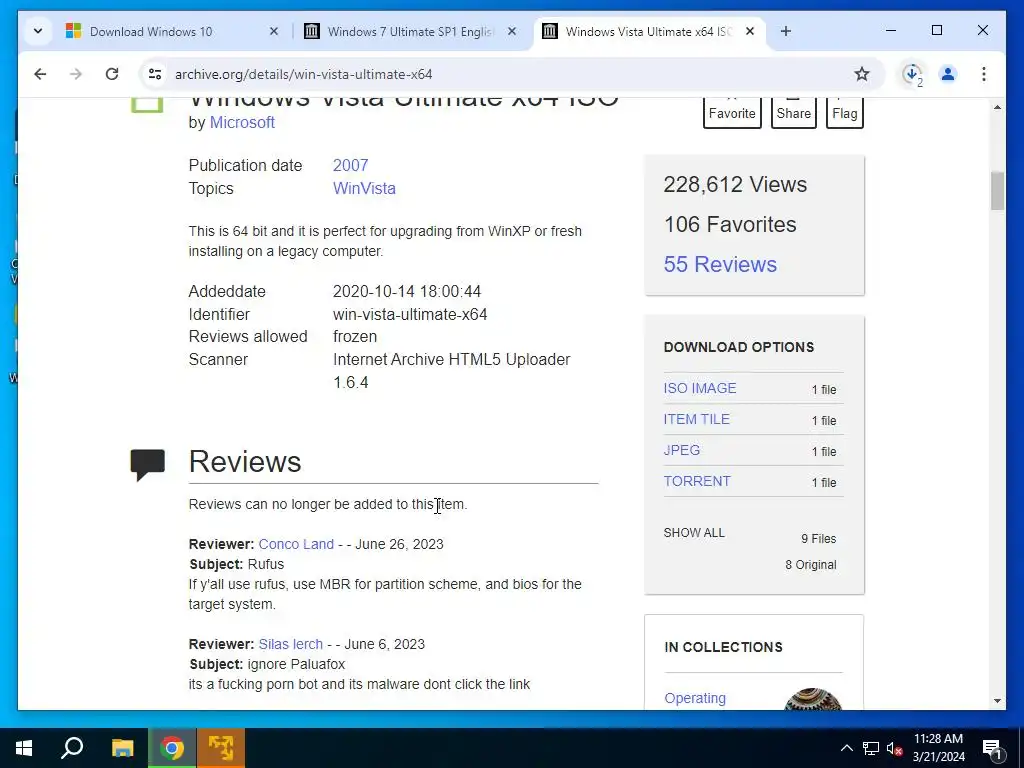Open the WinVista topic link

pyautogui.click(x=364, y=188)
